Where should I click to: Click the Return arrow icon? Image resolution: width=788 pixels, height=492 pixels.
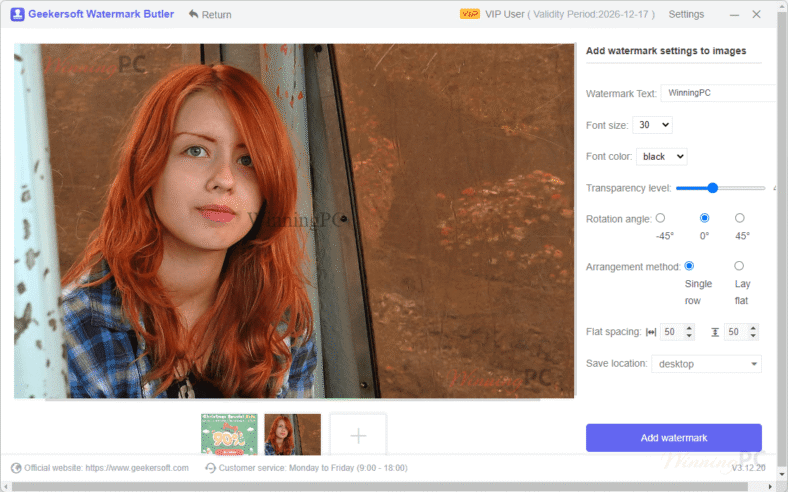click(193, 14)
